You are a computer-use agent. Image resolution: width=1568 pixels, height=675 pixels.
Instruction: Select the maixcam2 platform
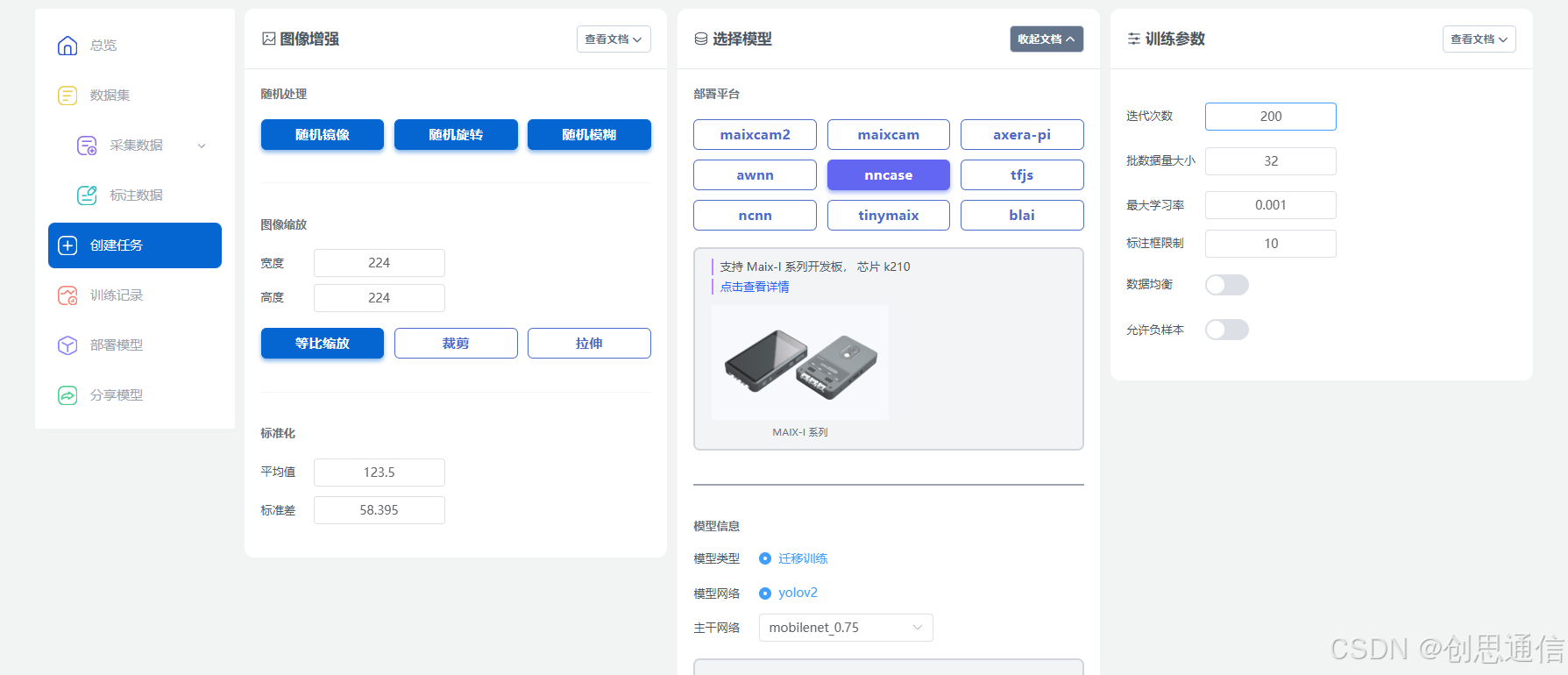coord(755,135)
